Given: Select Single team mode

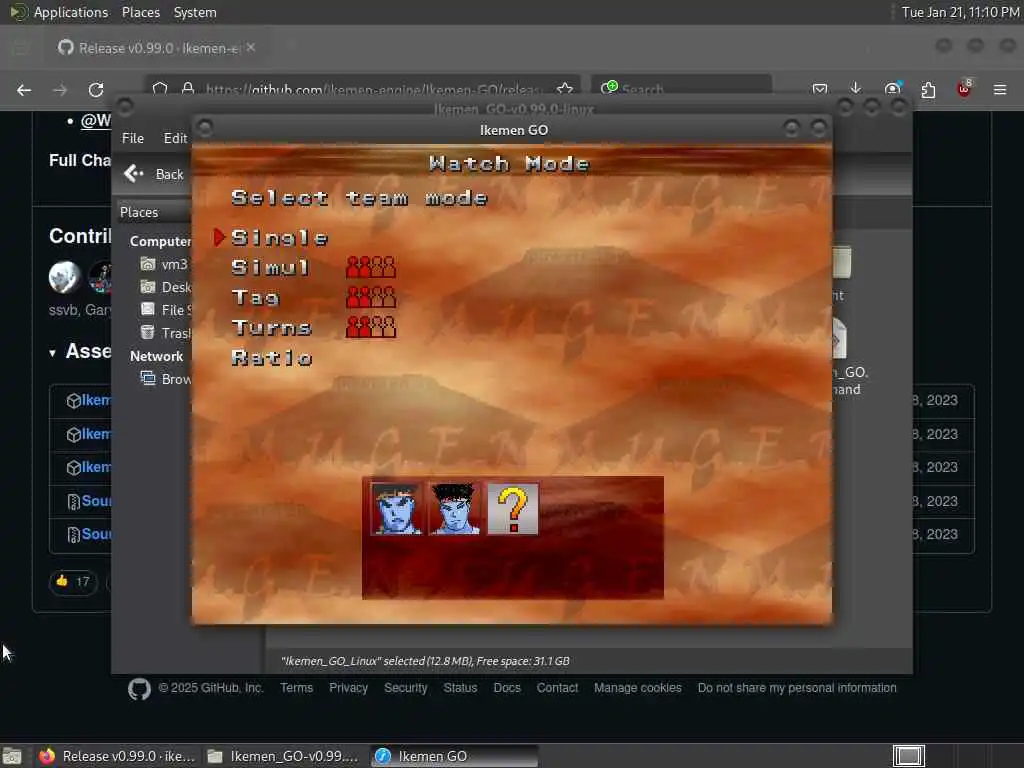Looking at the screenshot, I should [280, 238].
